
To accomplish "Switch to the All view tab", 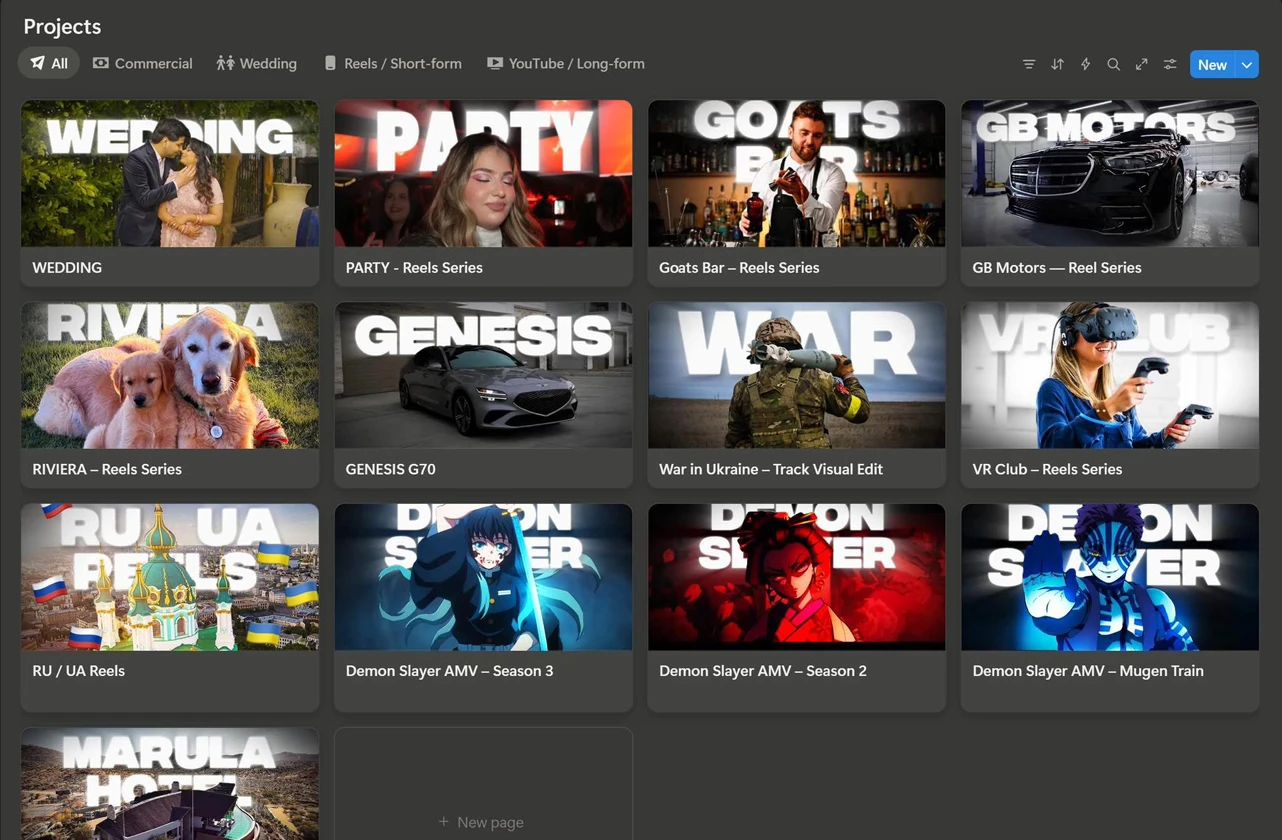I will [x=49, y=63].
